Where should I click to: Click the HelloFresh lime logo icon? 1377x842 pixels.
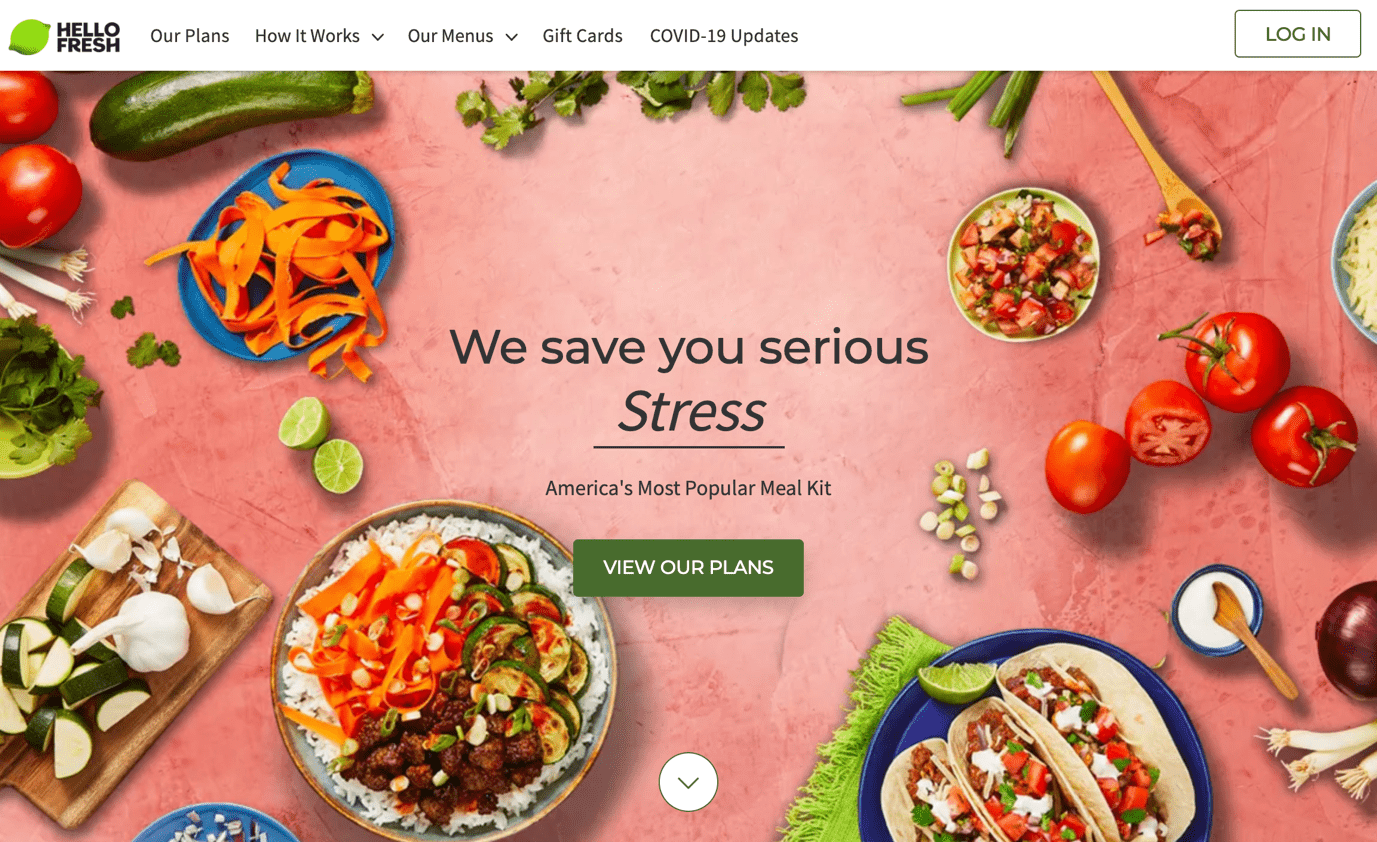pos(30,36)
